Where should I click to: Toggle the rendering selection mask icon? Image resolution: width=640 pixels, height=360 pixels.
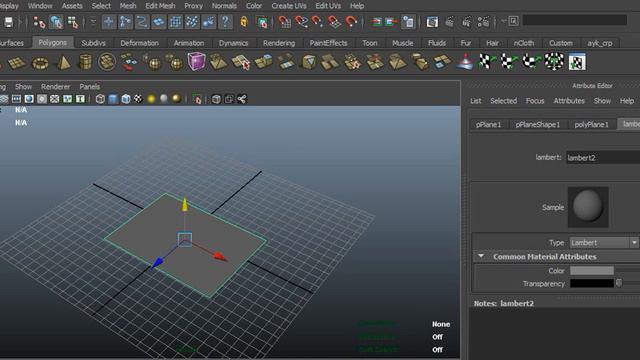209,22
